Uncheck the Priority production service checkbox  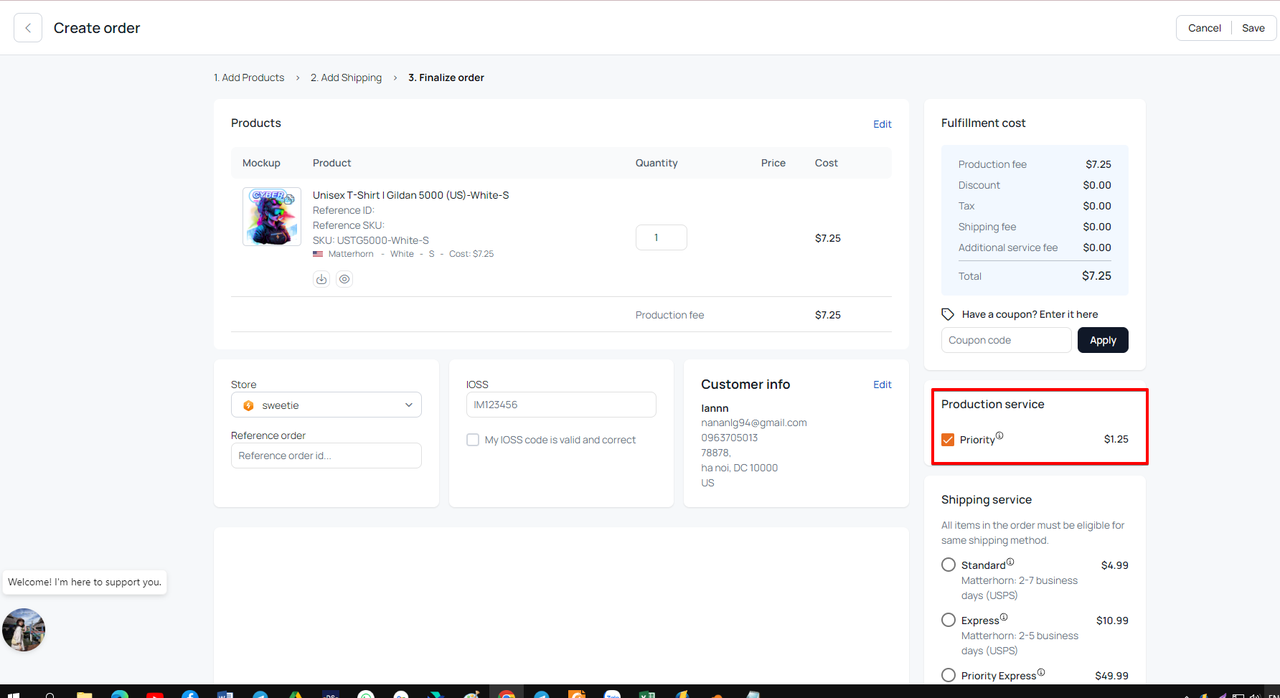(x=948, y=440)
